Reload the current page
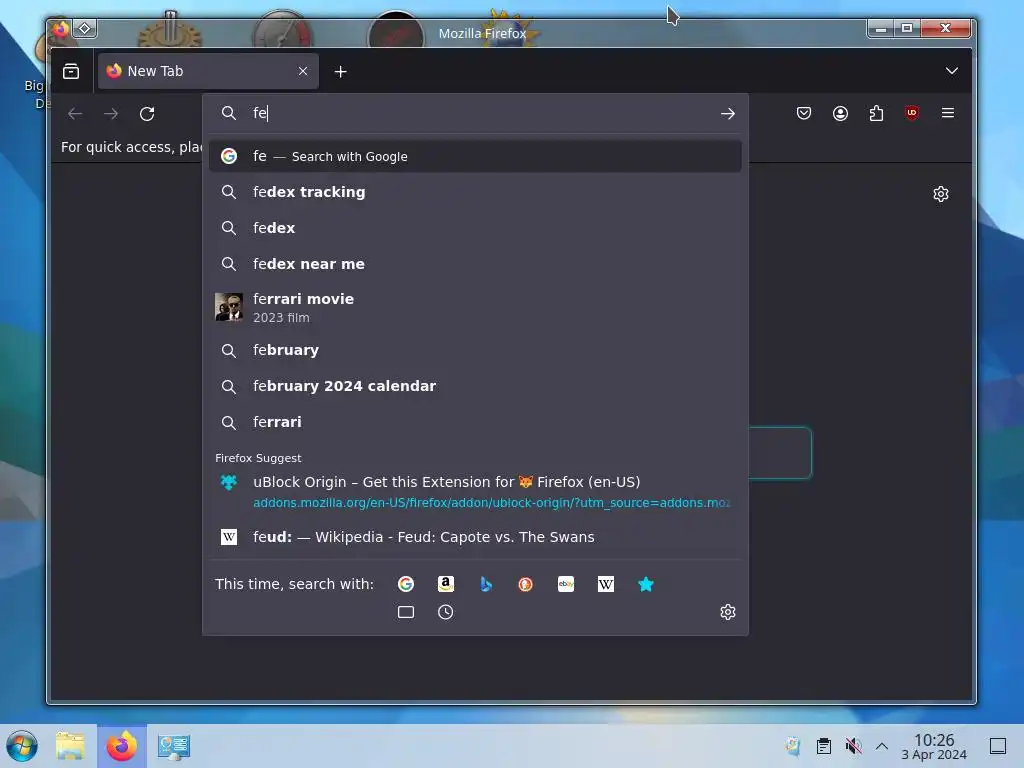1024x768 pixels. (147, 114)
